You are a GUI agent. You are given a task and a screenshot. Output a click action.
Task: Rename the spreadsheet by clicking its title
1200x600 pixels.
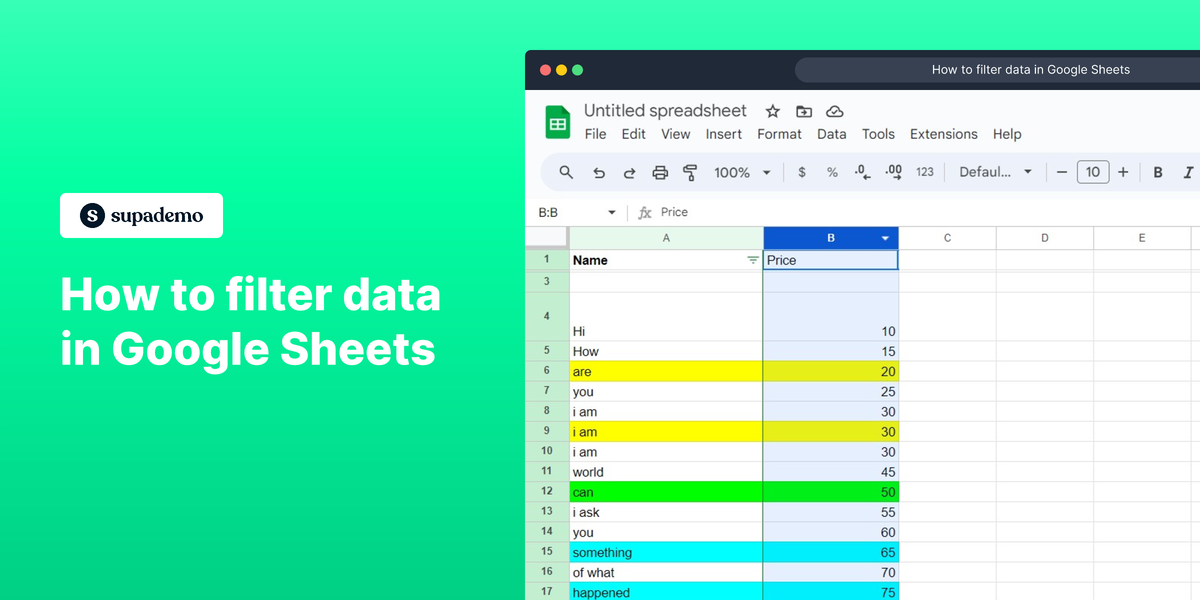[x=665, y=110]
